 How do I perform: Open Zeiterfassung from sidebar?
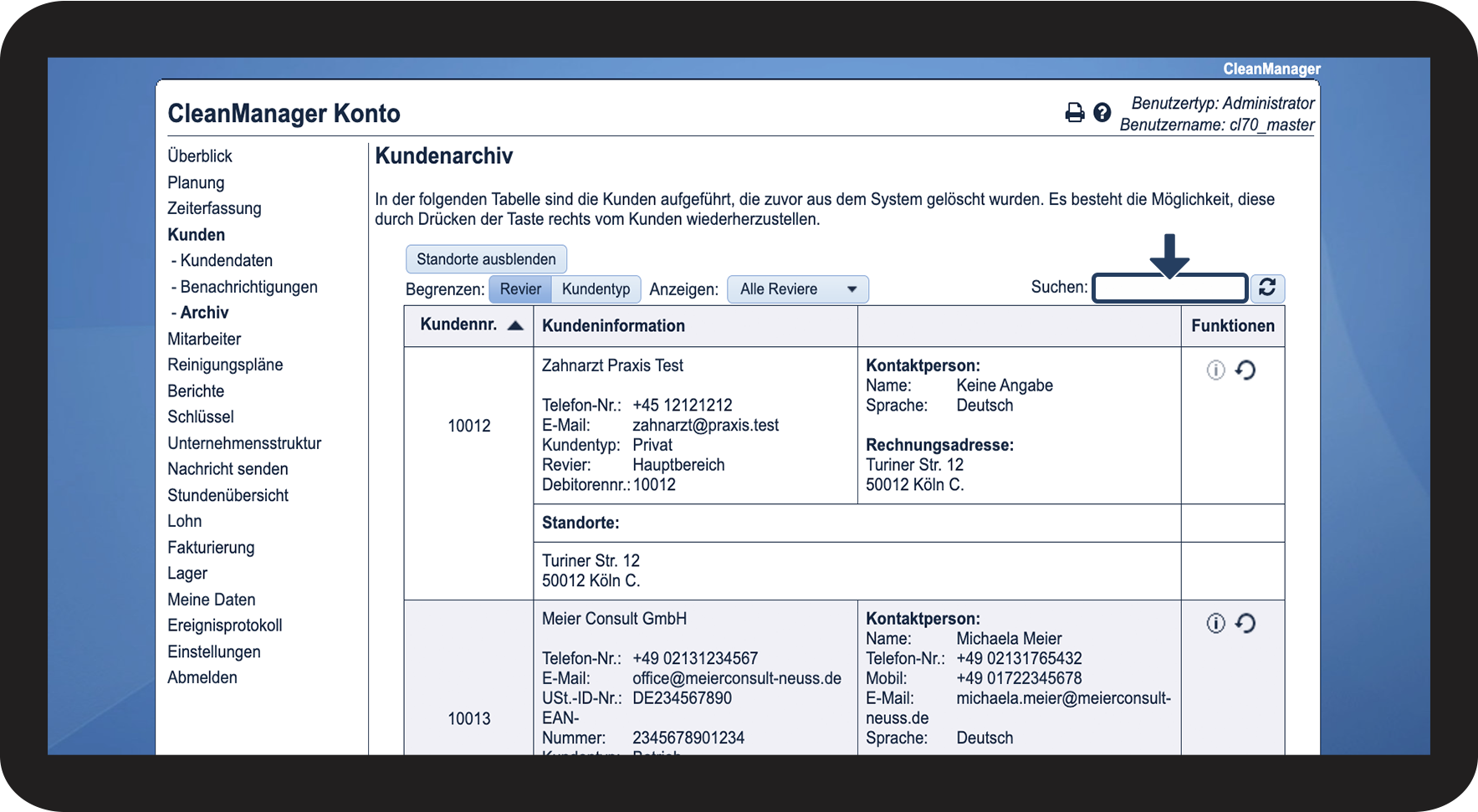[x=214, y=208]
